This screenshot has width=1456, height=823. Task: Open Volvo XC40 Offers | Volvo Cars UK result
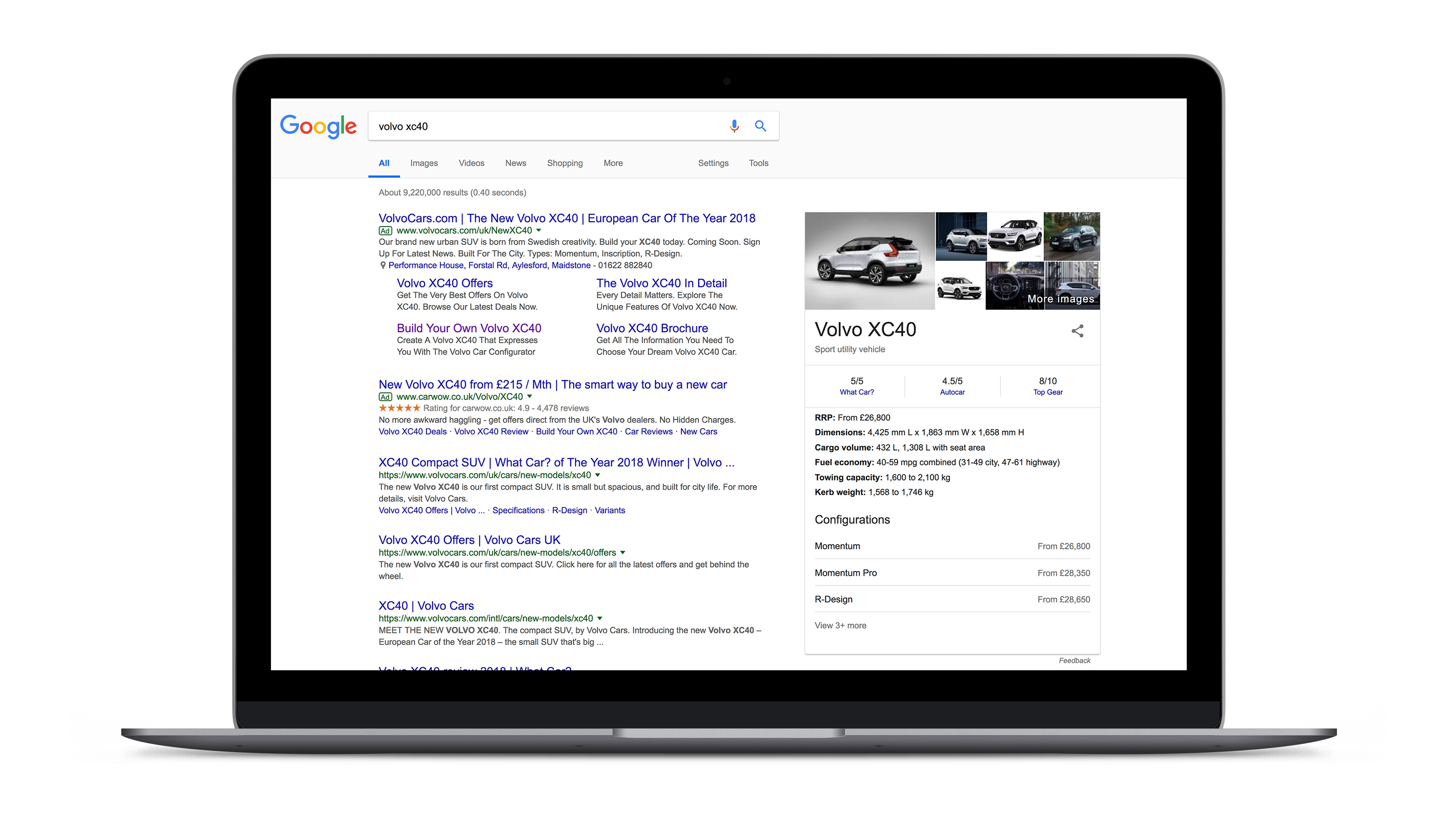coord(469,540)
